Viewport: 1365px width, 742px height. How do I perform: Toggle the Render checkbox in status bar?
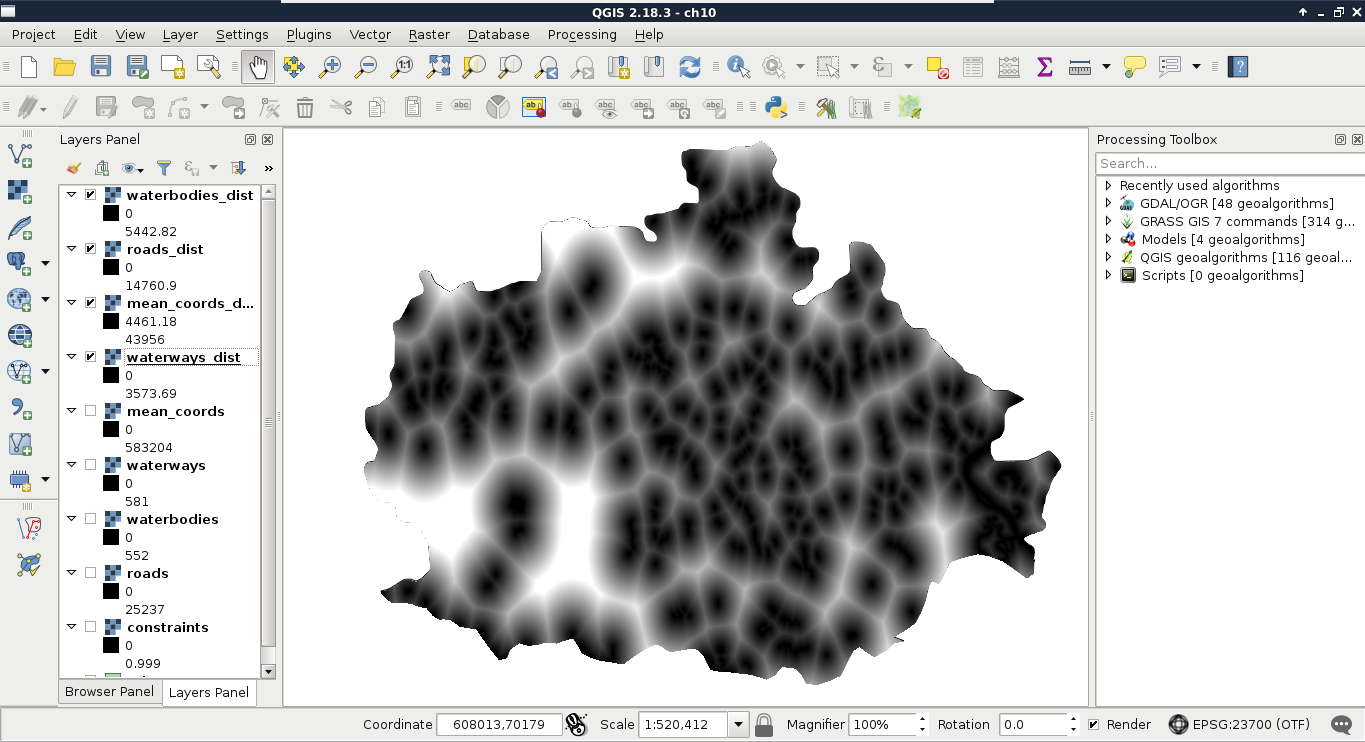(x=1094, y=724)
